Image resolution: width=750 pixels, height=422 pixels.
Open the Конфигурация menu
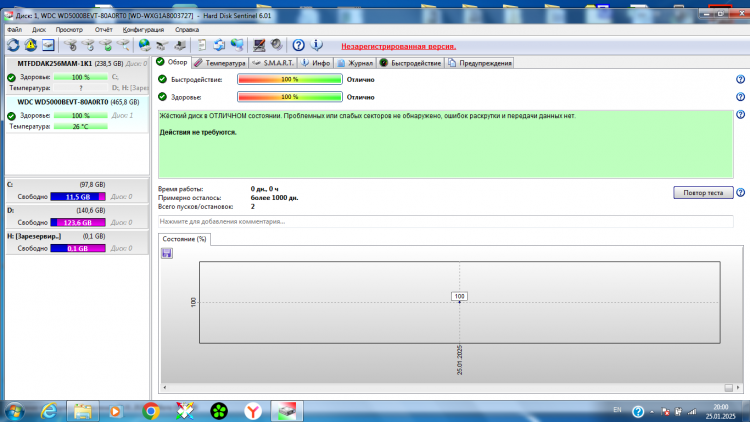point(143,30)
